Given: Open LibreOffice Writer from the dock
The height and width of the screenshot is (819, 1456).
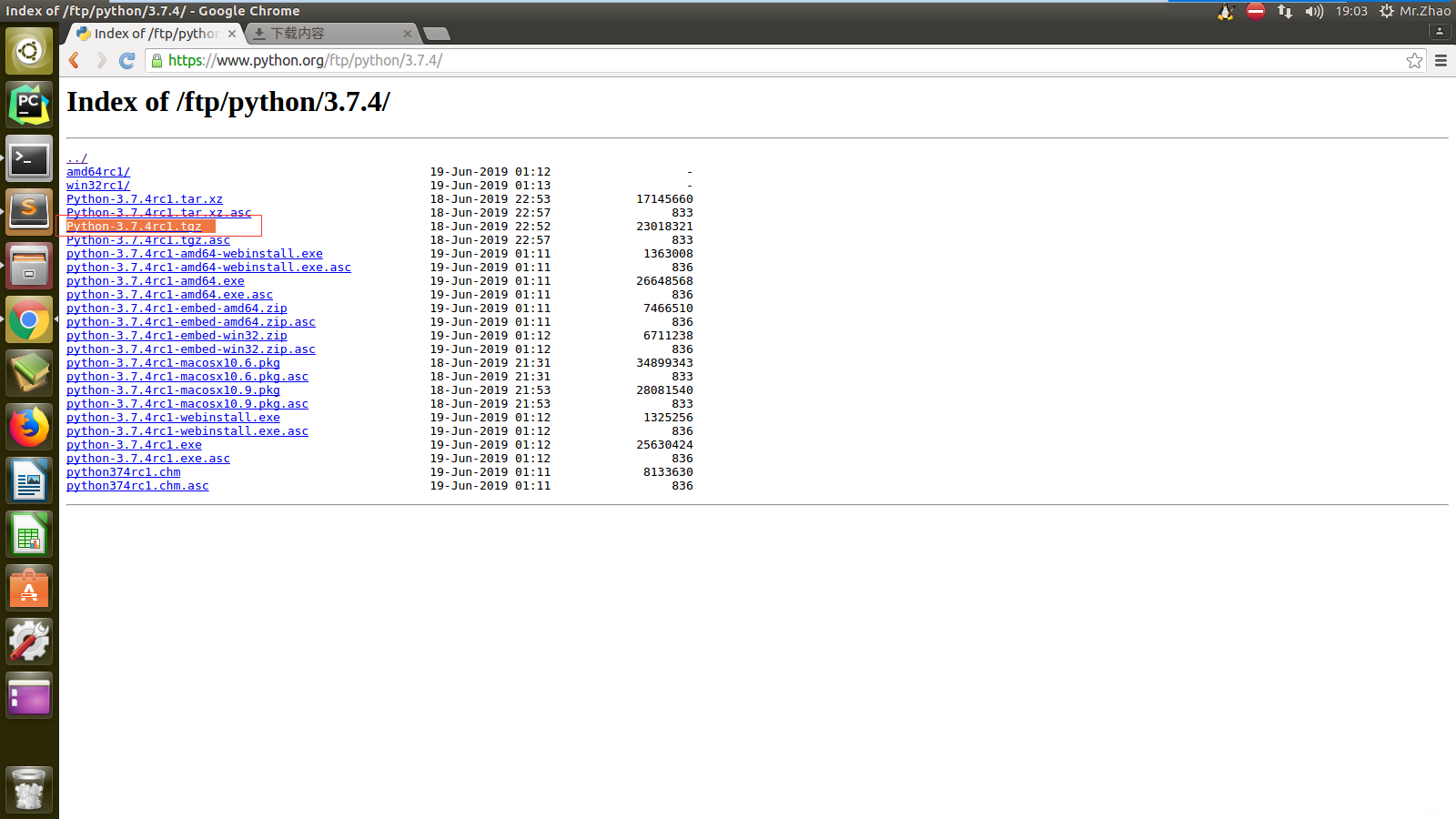Looking at the screenshot, I should (29, 480).
